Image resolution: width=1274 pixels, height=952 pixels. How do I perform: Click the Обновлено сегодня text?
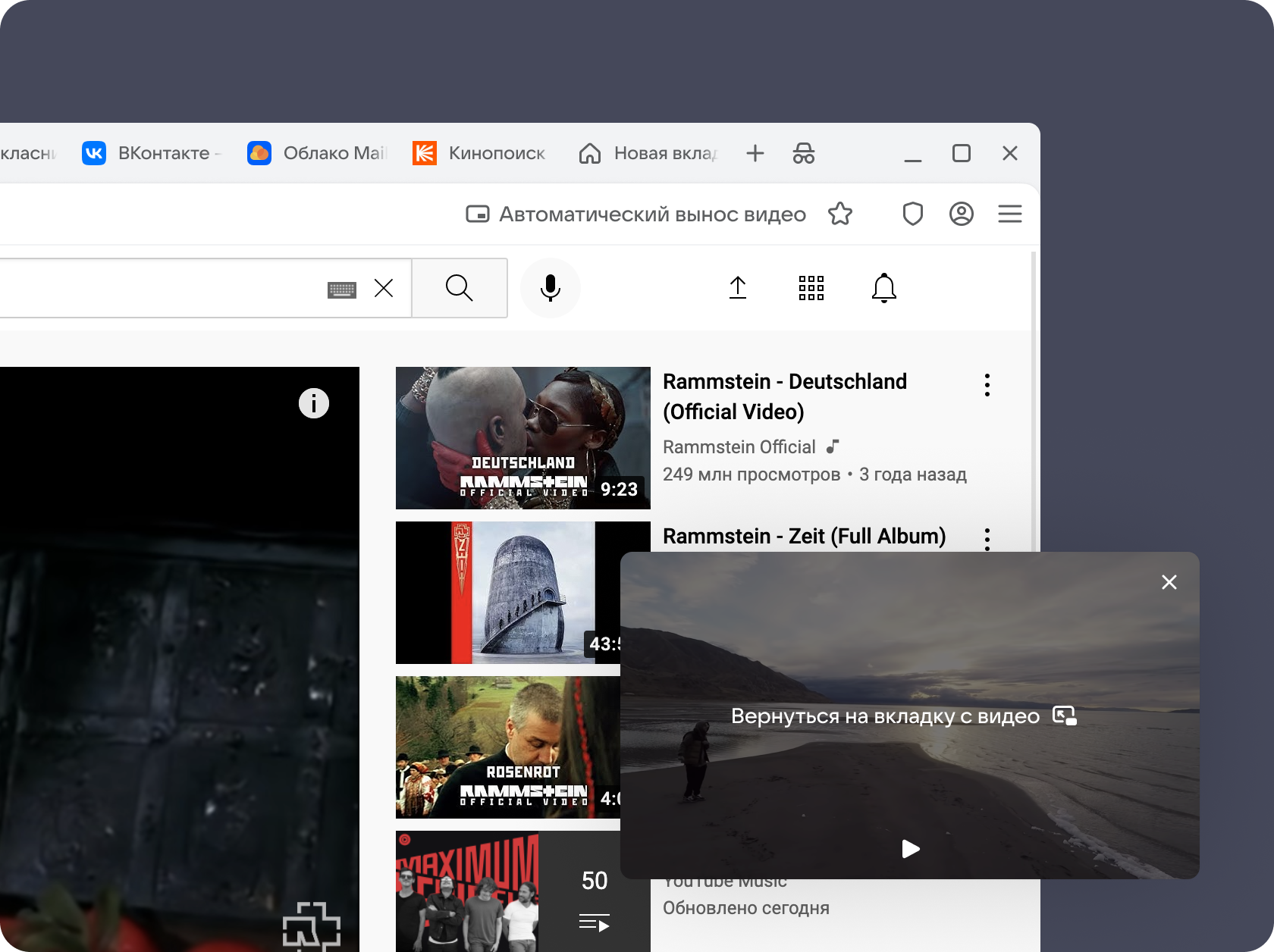pos(746,908)
